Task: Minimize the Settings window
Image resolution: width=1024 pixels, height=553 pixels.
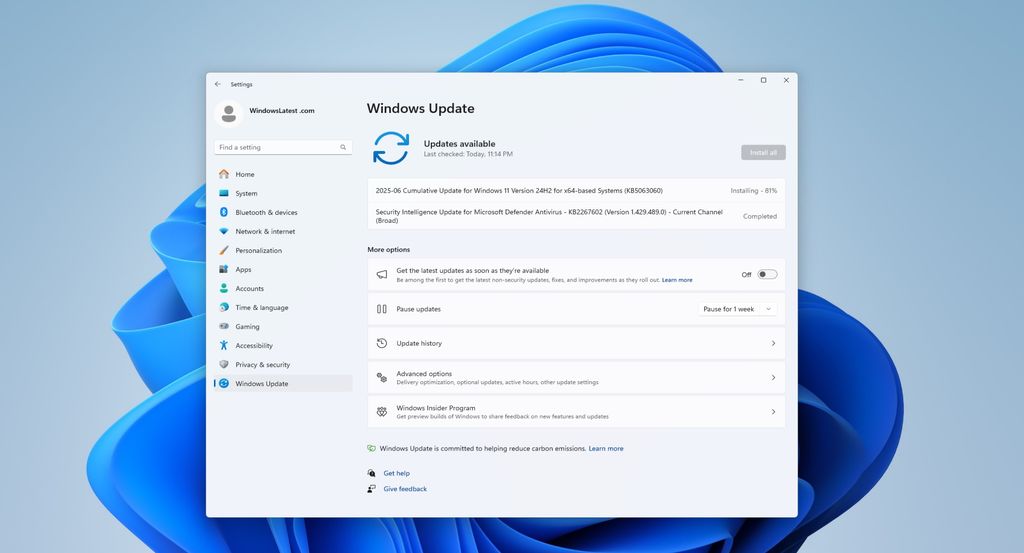Action: 741,80
